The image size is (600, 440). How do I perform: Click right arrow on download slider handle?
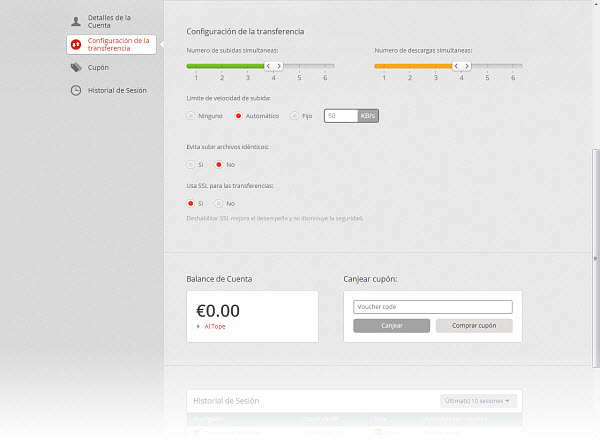467,66
